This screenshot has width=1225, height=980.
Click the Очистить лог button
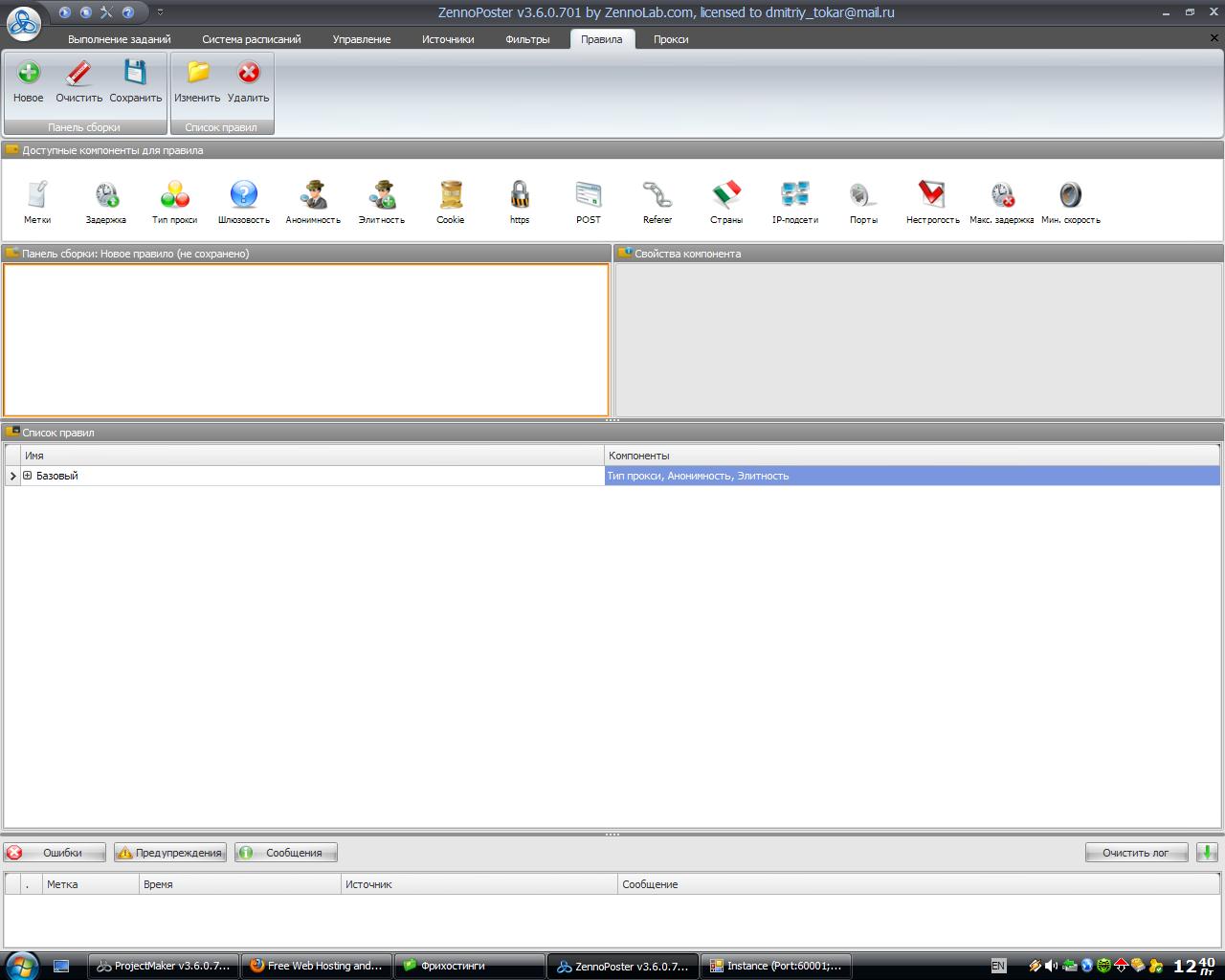(1137, 853)
